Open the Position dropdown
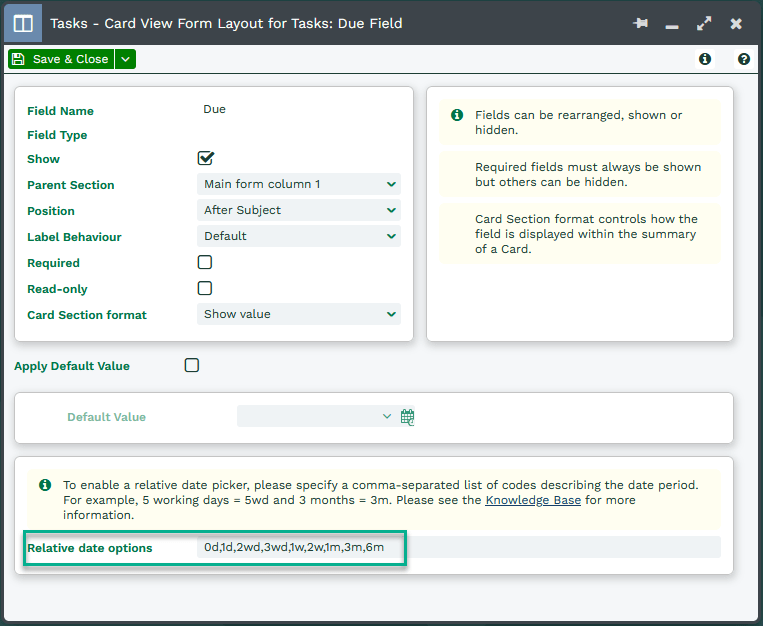This screenshot has height=626, width=763. coord(299,210)
